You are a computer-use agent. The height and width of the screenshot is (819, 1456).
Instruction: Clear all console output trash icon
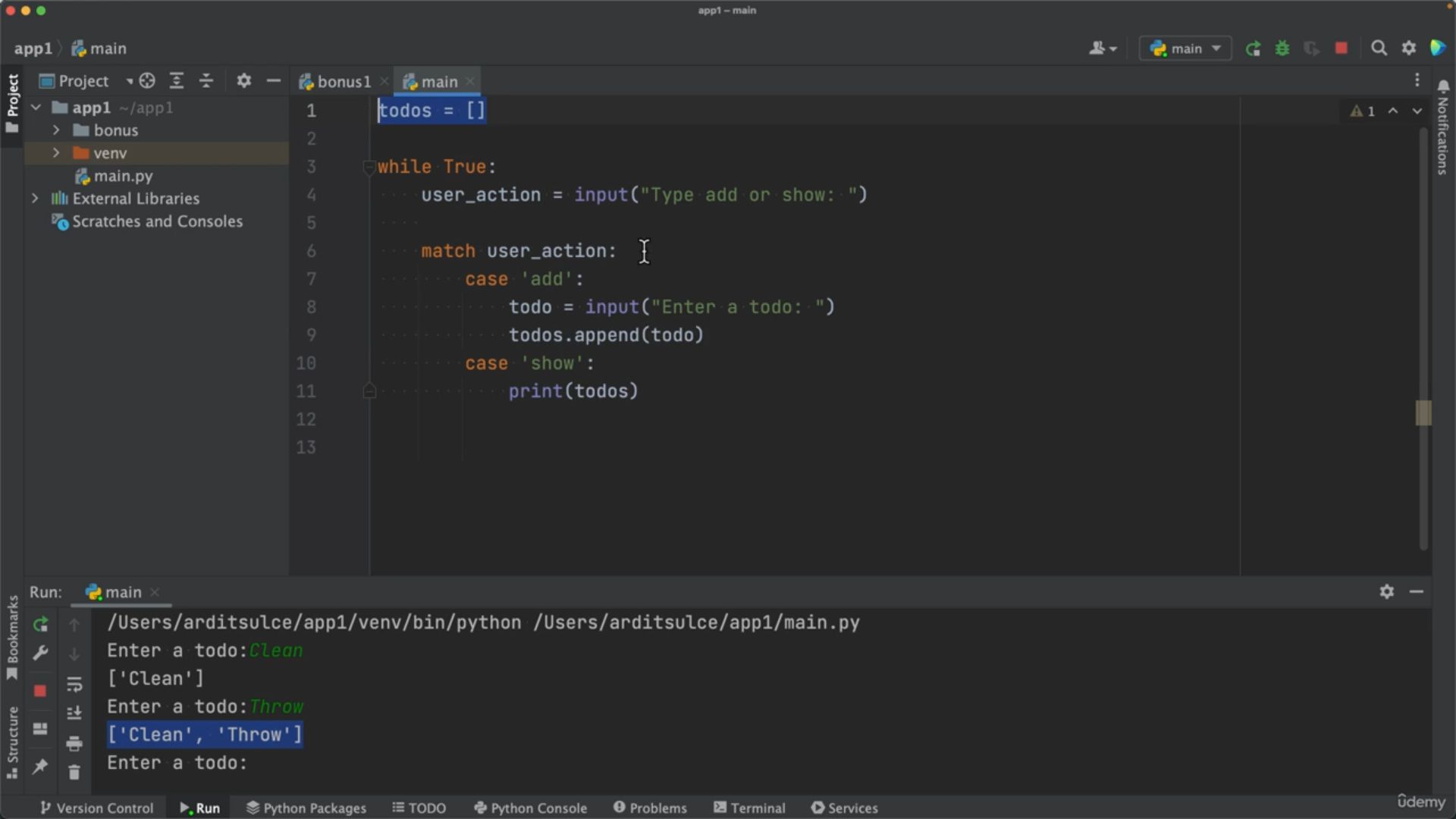click(74, 773)
